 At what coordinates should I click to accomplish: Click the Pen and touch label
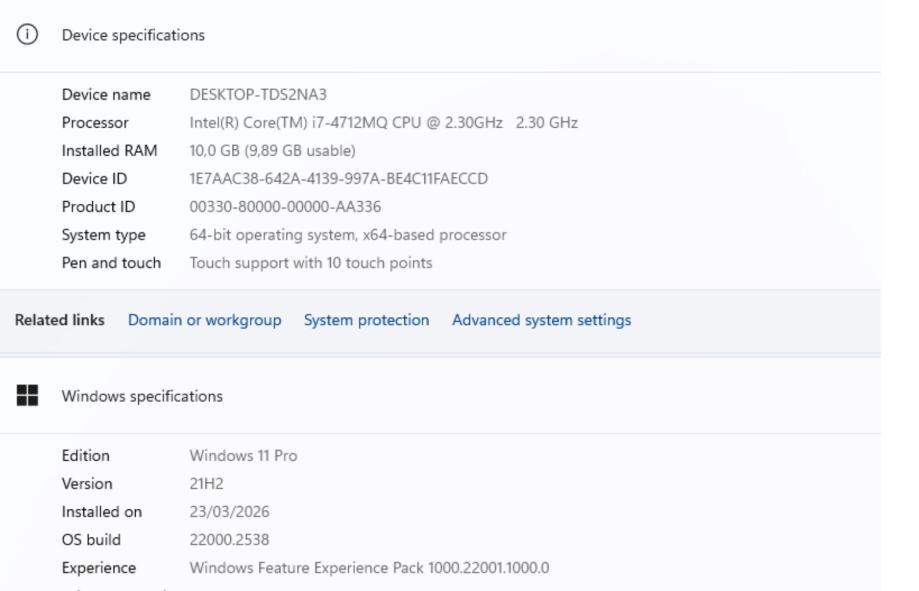[111, 263]
